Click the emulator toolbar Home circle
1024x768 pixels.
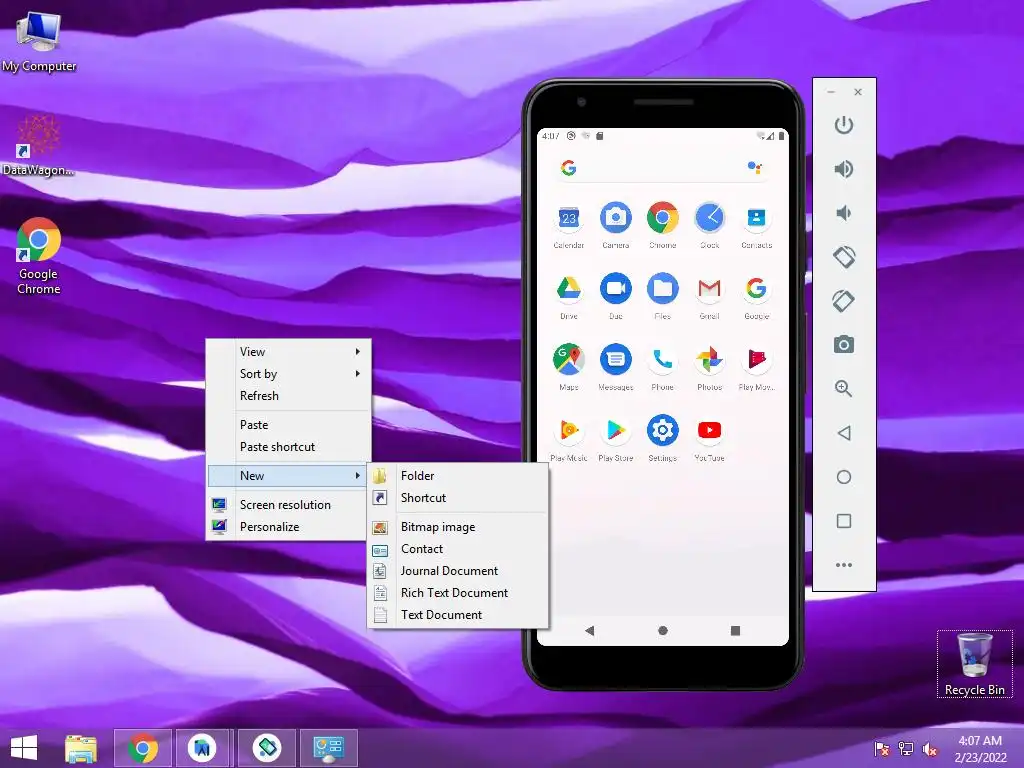[844, 477]
